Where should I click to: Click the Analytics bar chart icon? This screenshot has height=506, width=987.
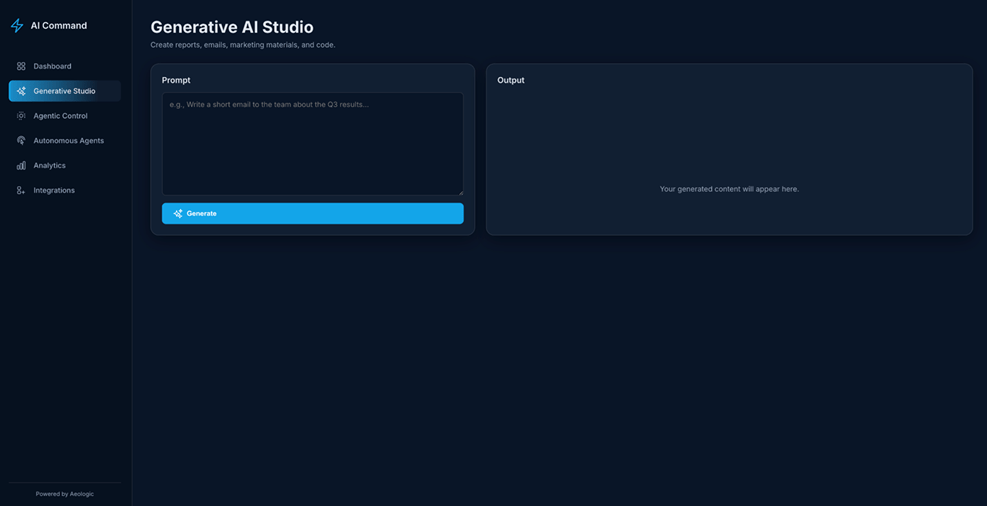(x=21, y=166)
